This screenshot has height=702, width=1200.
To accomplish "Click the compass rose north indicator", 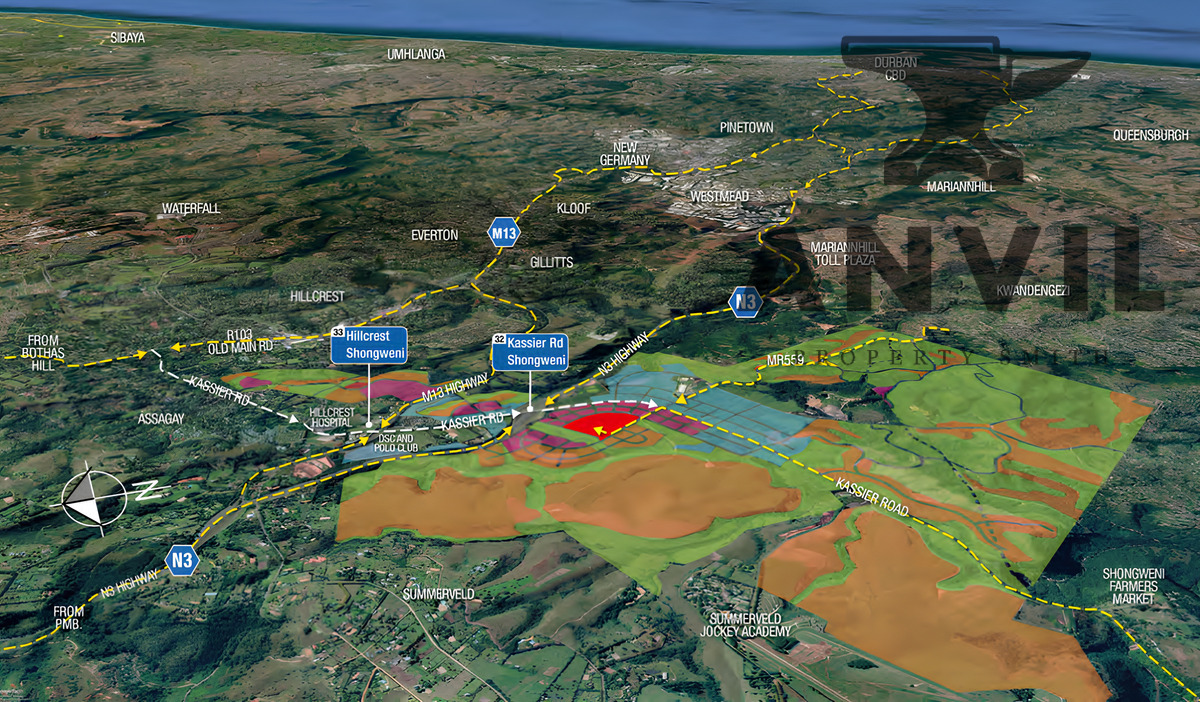I will click(x=96, y=494).
